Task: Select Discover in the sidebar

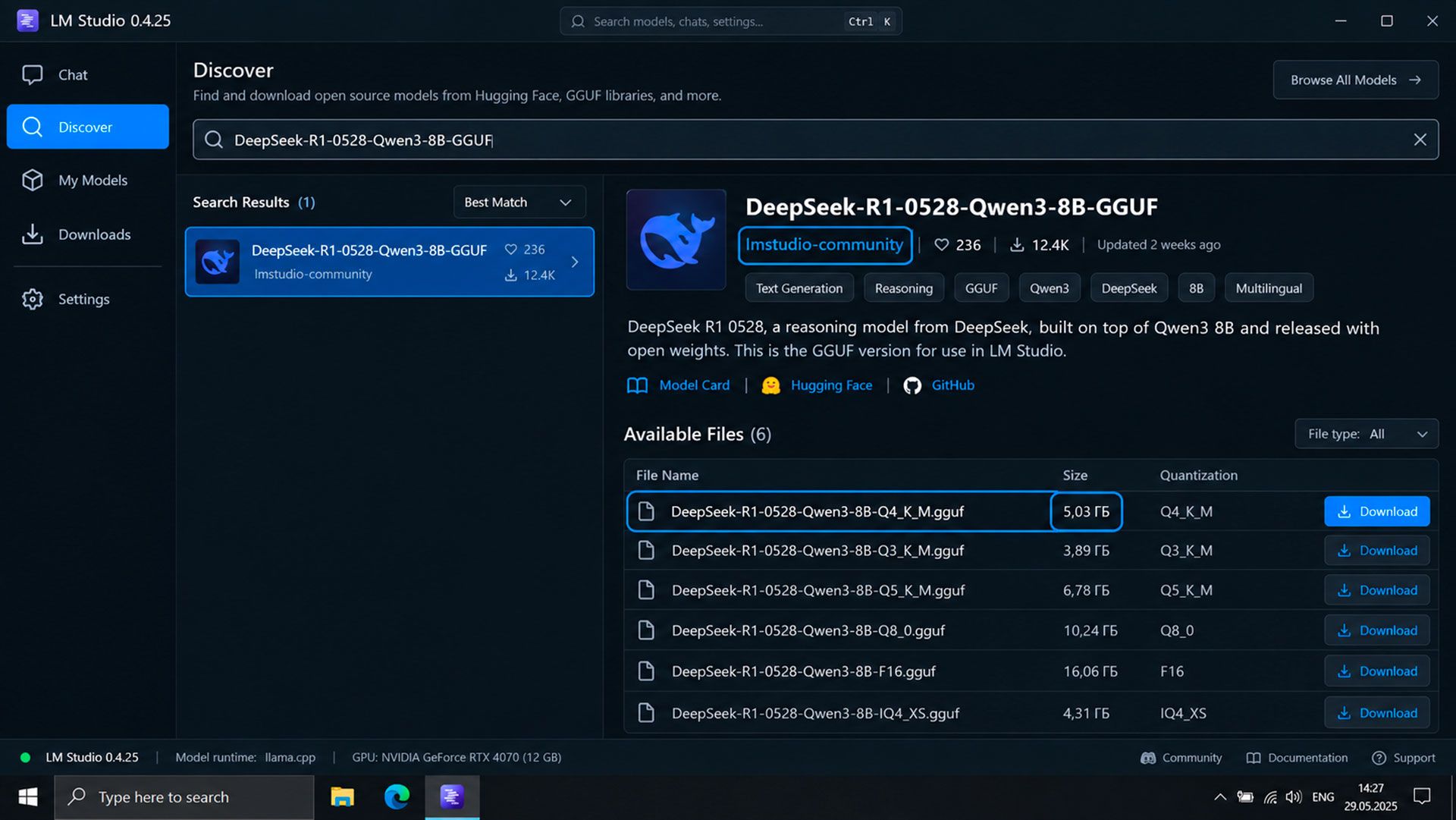Action: [87, 127]
